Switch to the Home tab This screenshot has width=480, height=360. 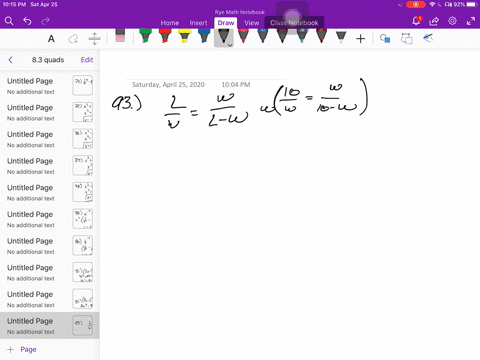170,23
